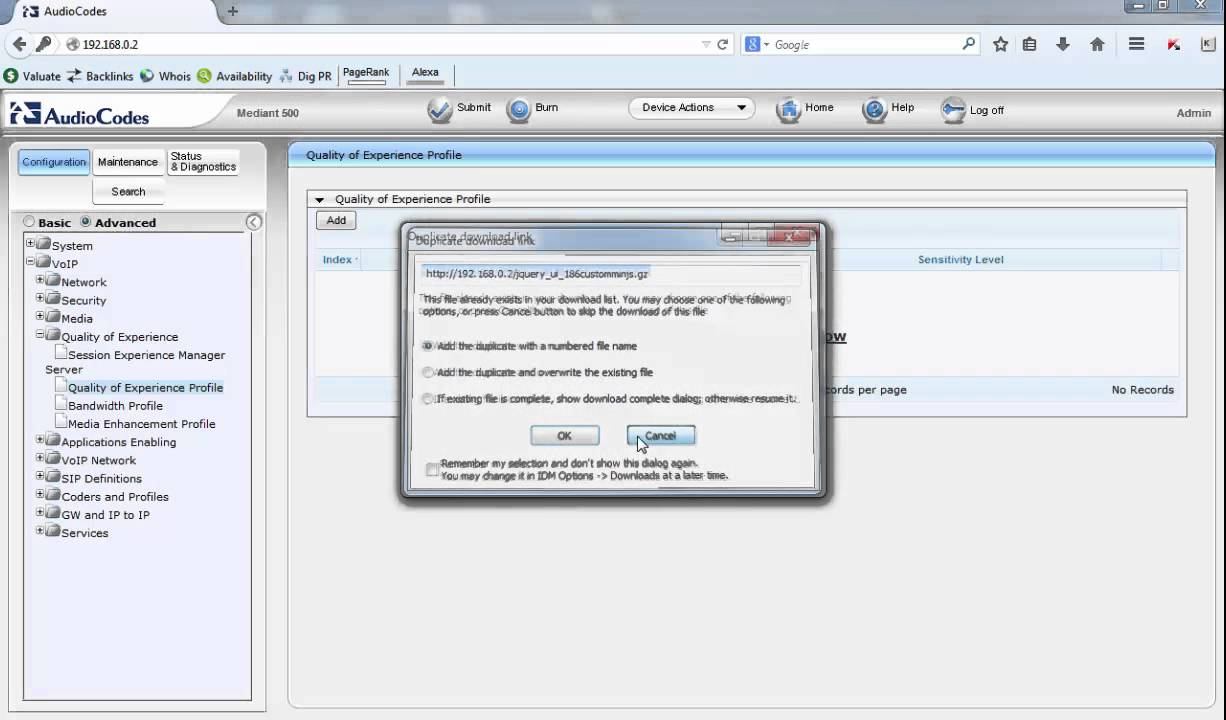This screenshot has width=1226, height=720.
Task: Click the AudioCodes logo
Action: [x=80, y=113]
